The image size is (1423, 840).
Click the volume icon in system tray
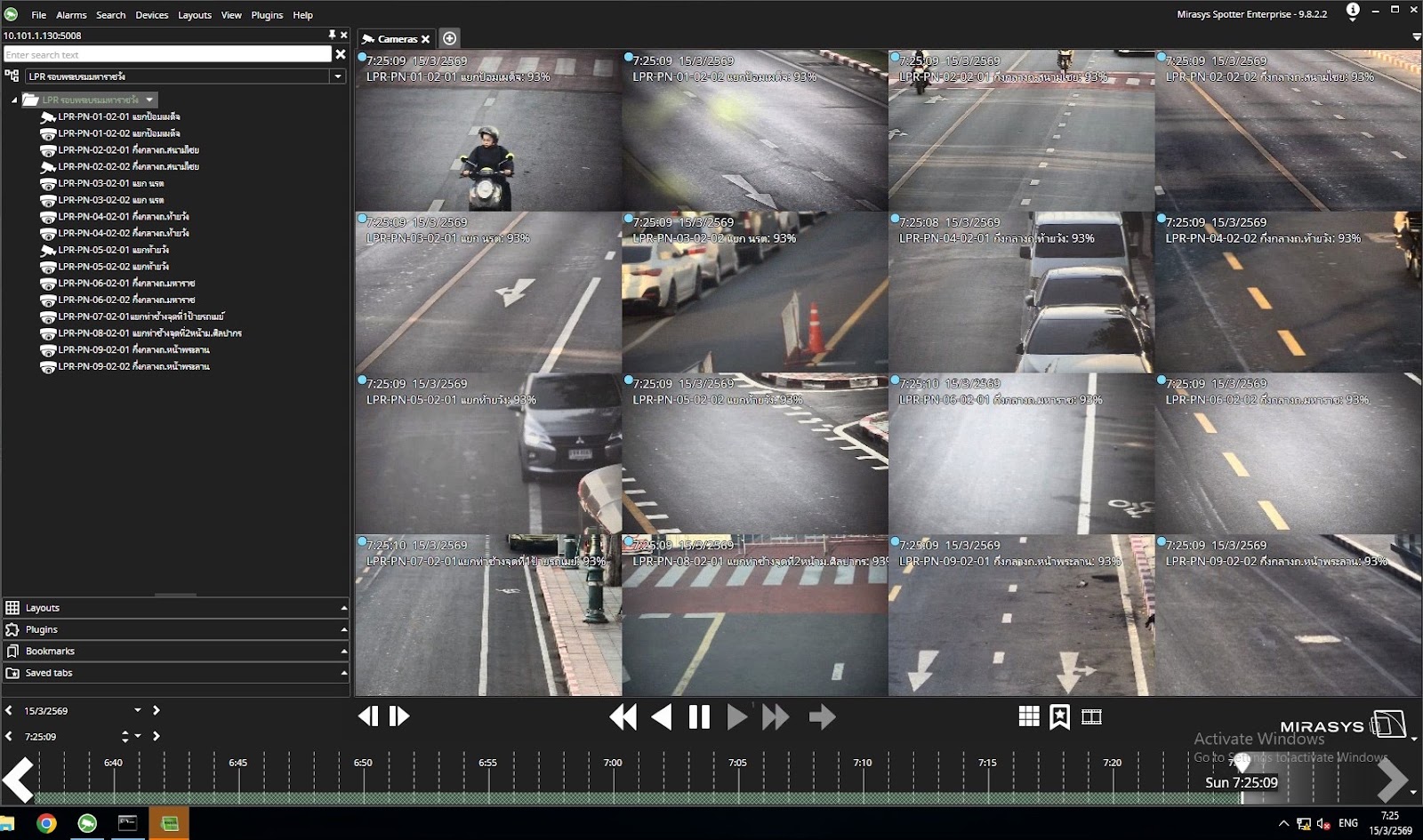1323,824
